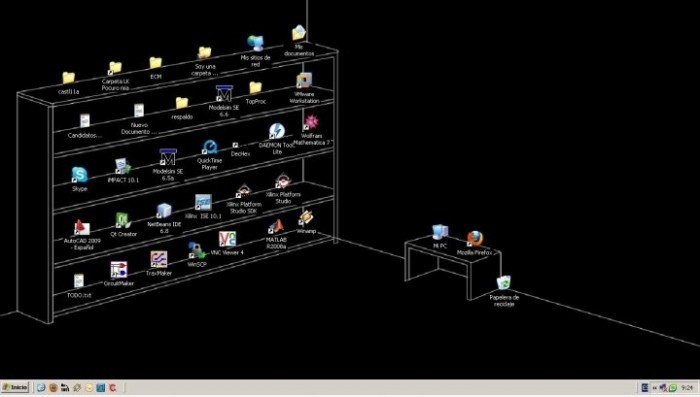Screen dimensions: 700x397
Task: Click the green tray icon beside the clock
Action: point(673,388)
